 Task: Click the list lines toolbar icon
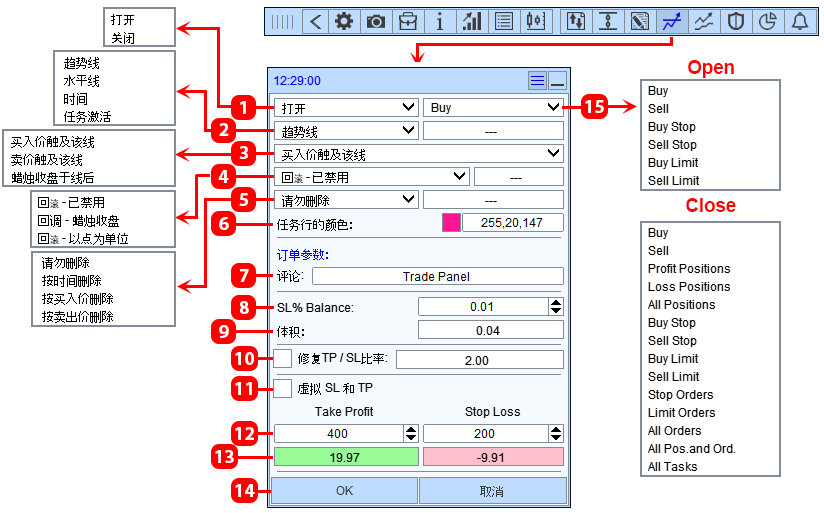(x=504, y=22)
